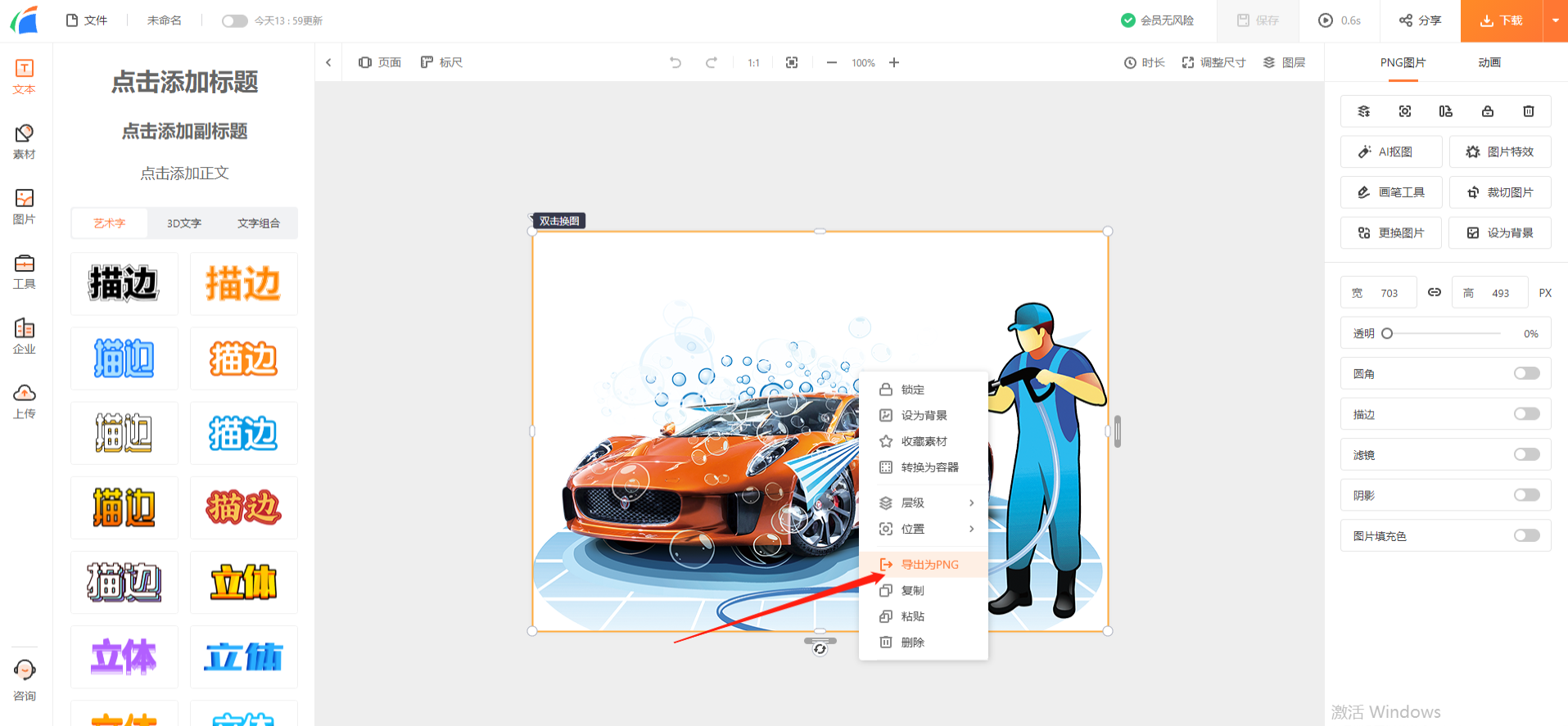Click 点击添加副标题 to add a subtitle

coord(184,131)
